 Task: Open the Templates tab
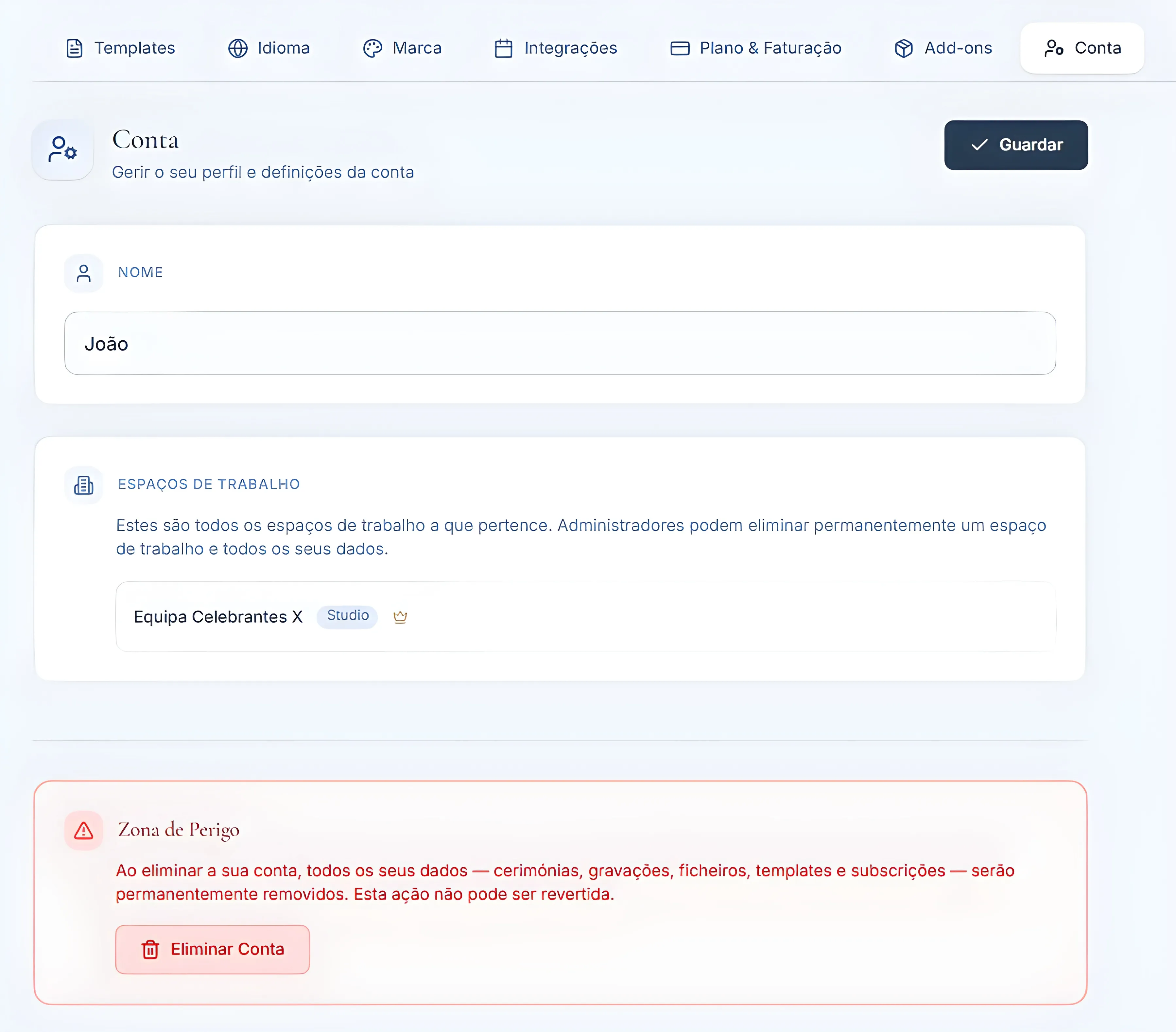(120, 48)
